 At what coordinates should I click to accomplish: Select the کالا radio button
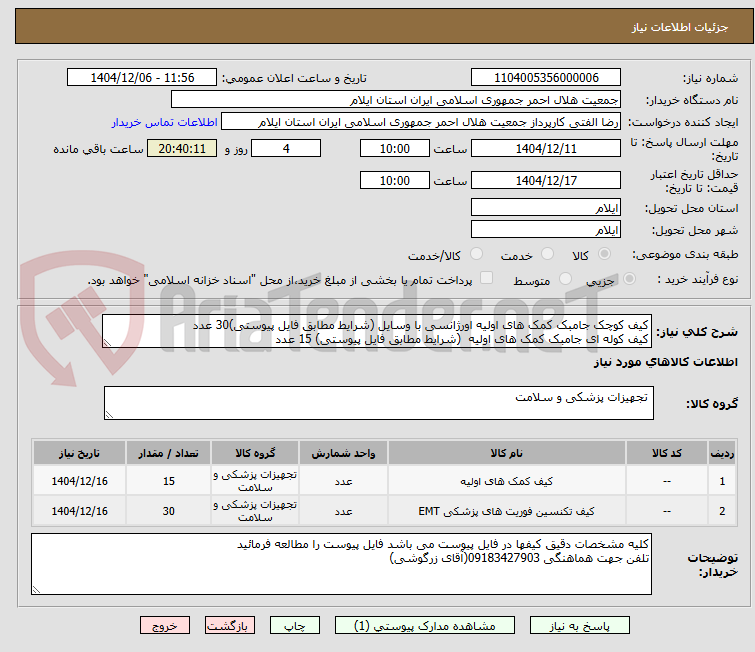click(604, 254)
